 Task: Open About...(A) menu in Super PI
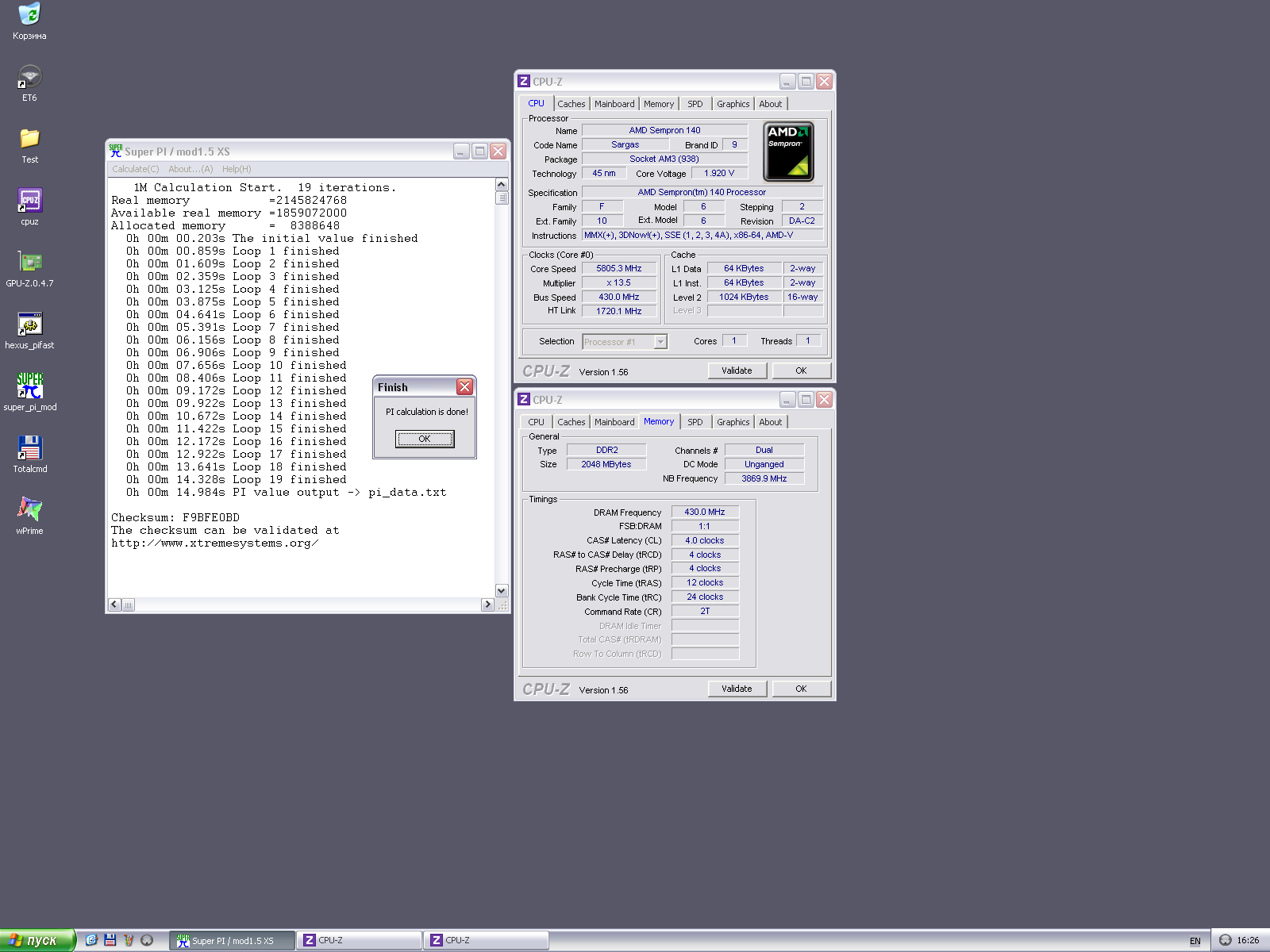point(190,169)
